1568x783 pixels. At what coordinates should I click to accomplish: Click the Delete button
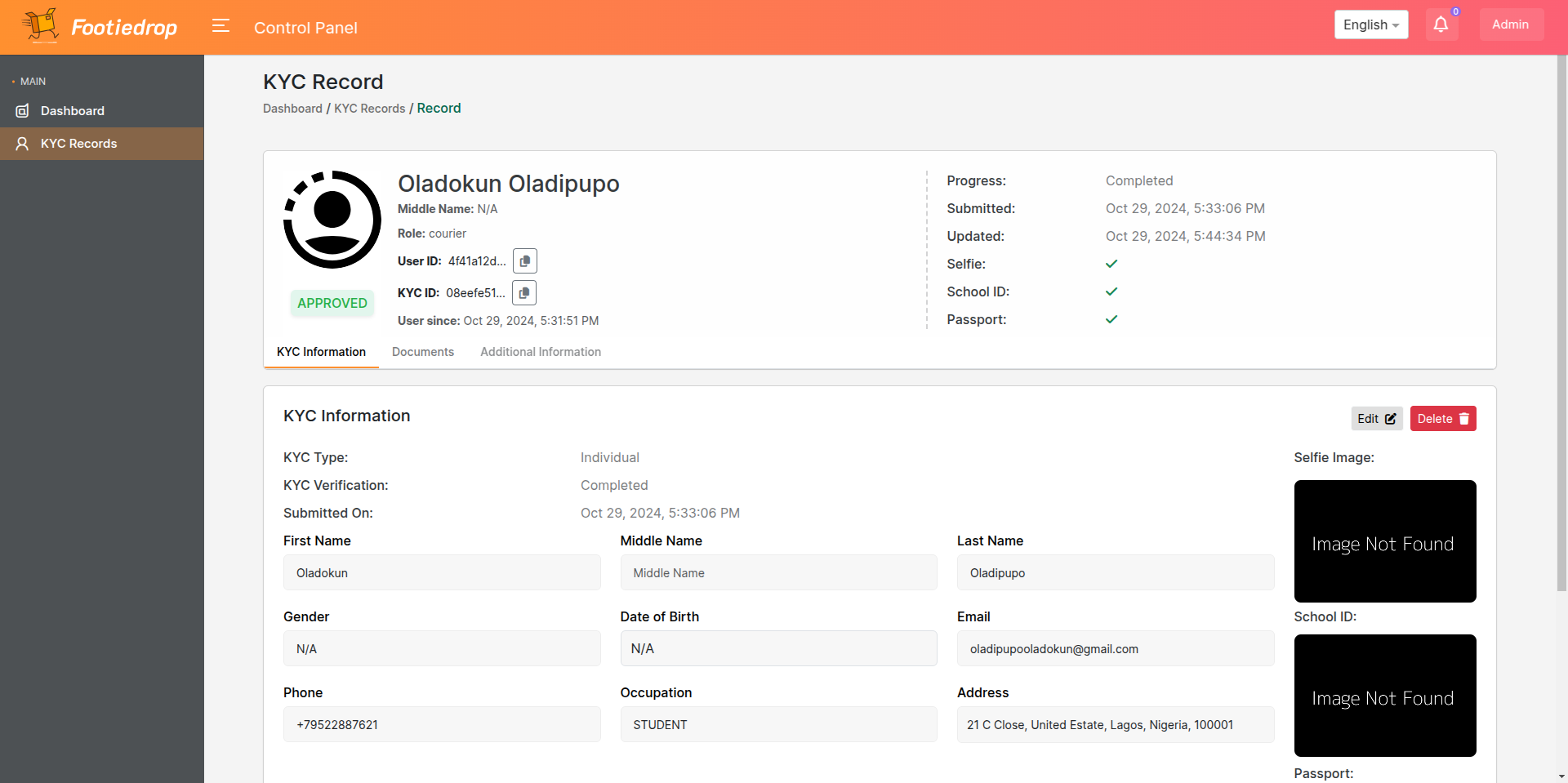pyautogui.click(x=1443, y=419)
